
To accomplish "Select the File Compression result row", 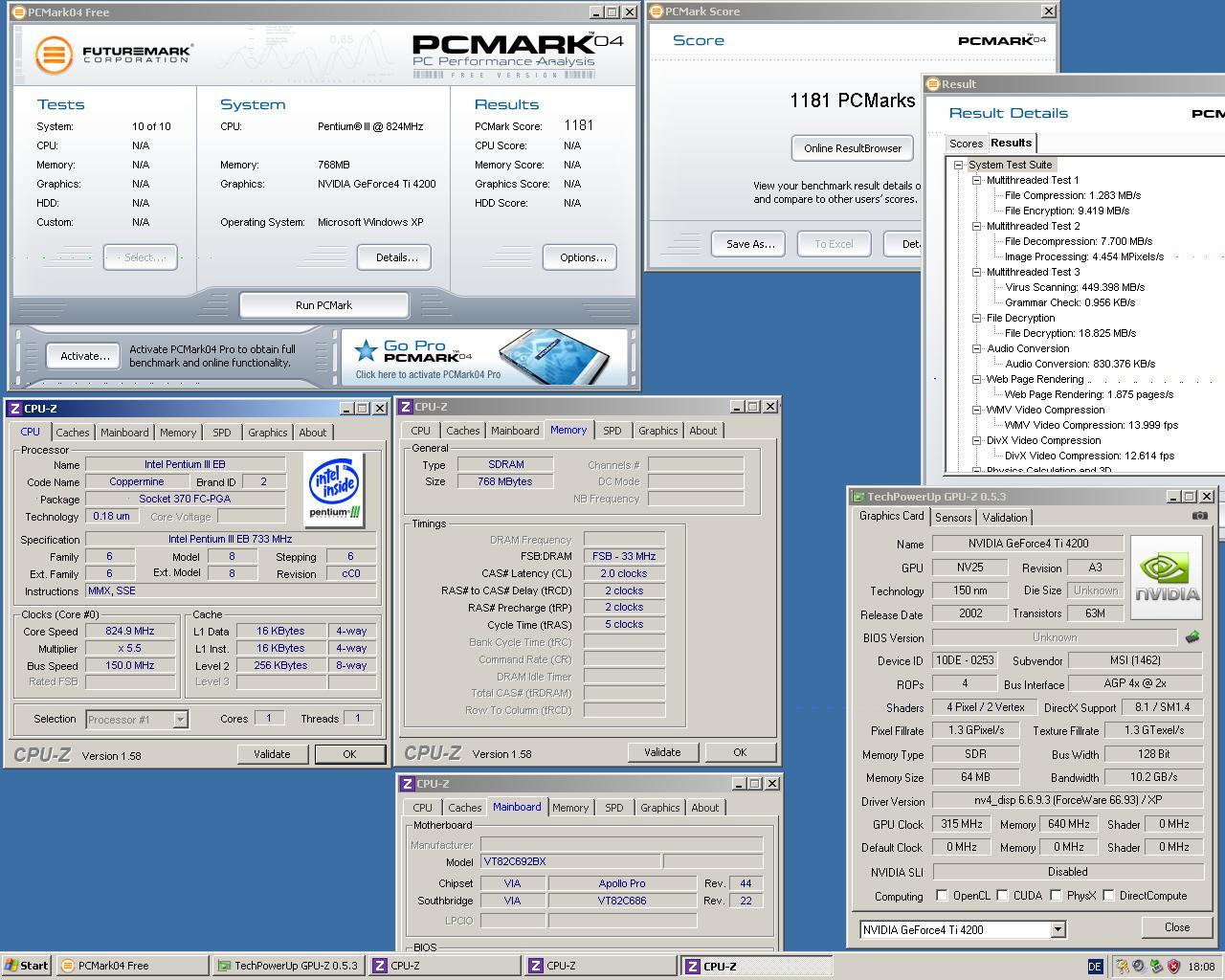I will coord(1072,195).
